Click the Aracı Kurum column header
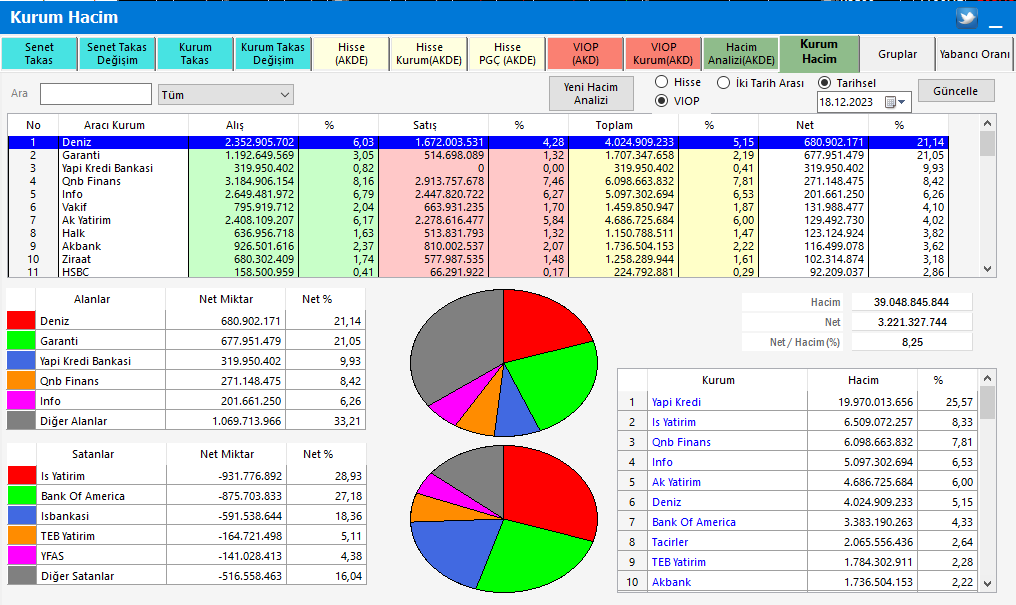 (123, 125)
